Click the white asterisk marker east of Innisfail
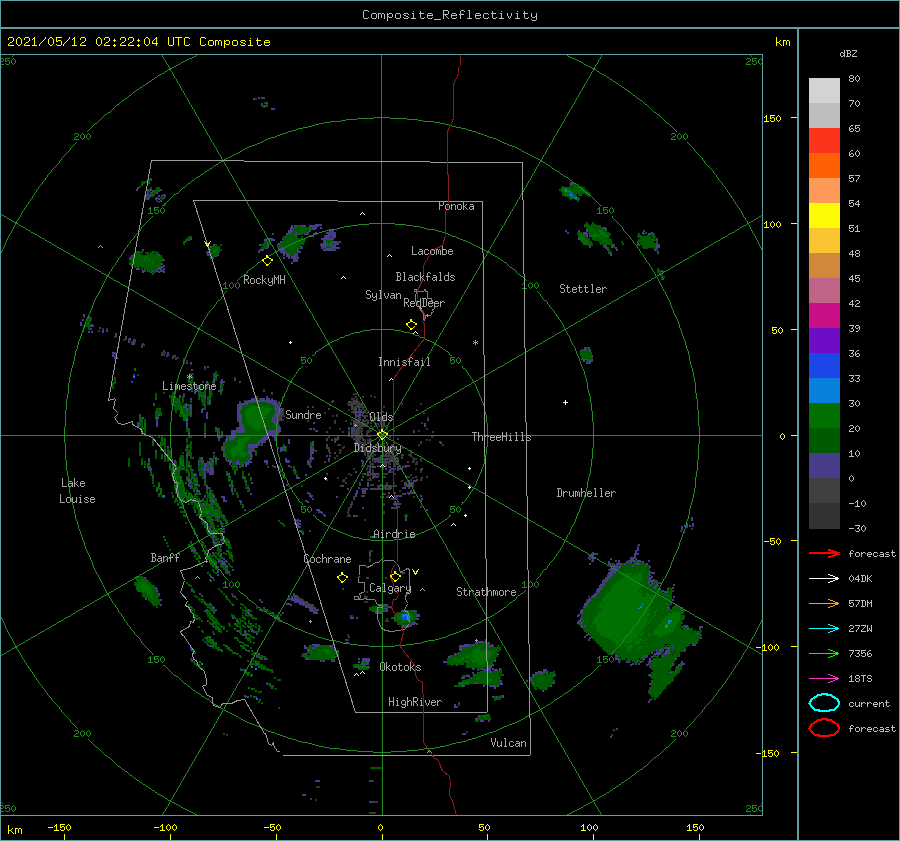The image size is (900, 841). coord(475,343)
